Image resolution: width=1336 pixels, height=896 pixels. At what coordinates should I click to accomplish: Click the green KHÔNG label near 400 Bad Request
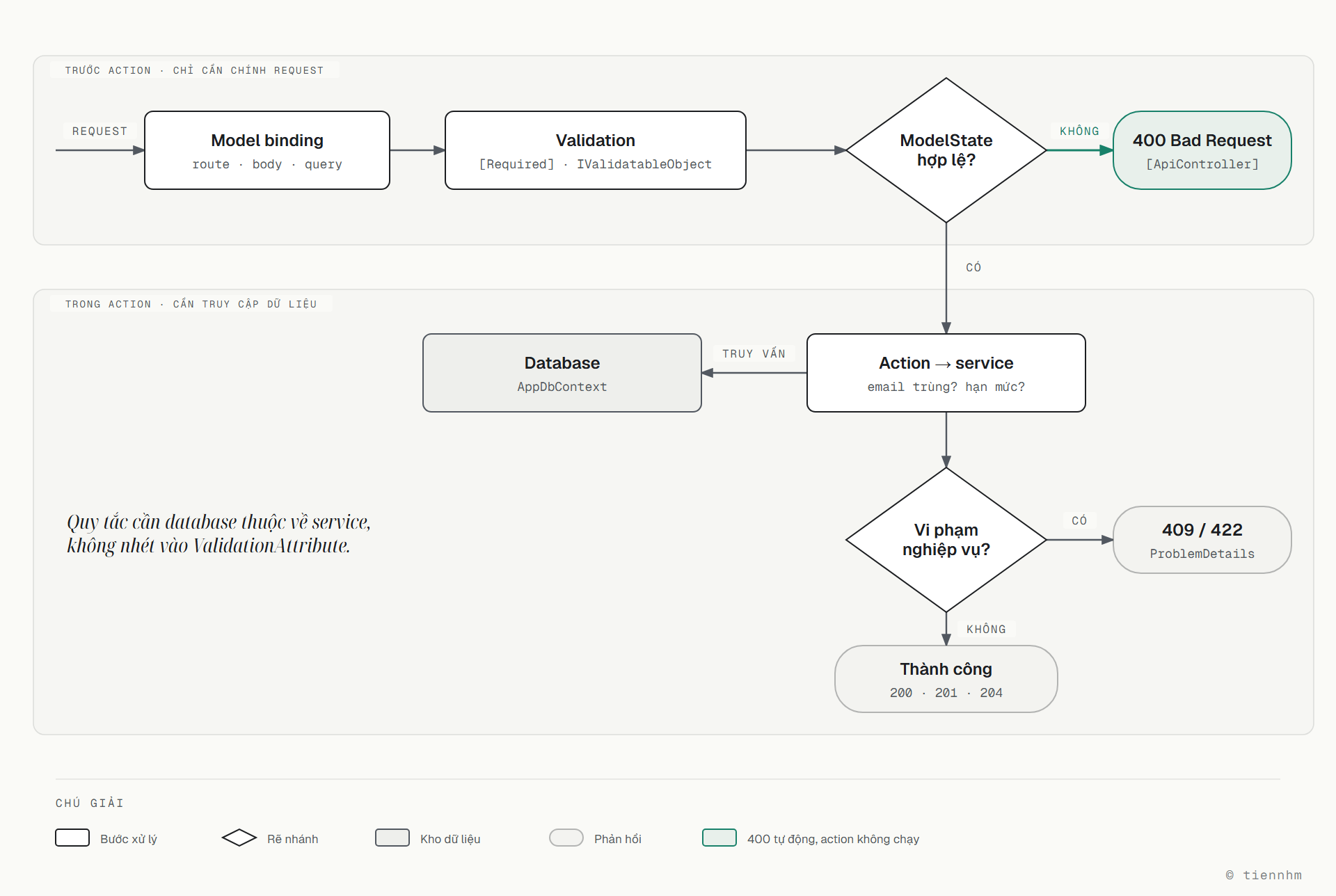pyautogui.click(x=1079, y=131)
